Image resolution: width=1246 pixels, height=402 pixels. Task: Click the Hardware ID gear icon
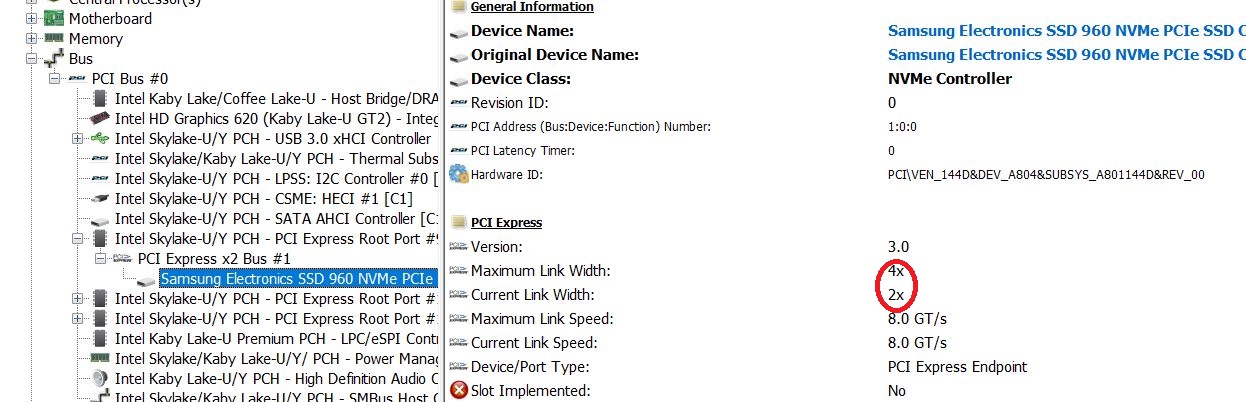[459, 174]
